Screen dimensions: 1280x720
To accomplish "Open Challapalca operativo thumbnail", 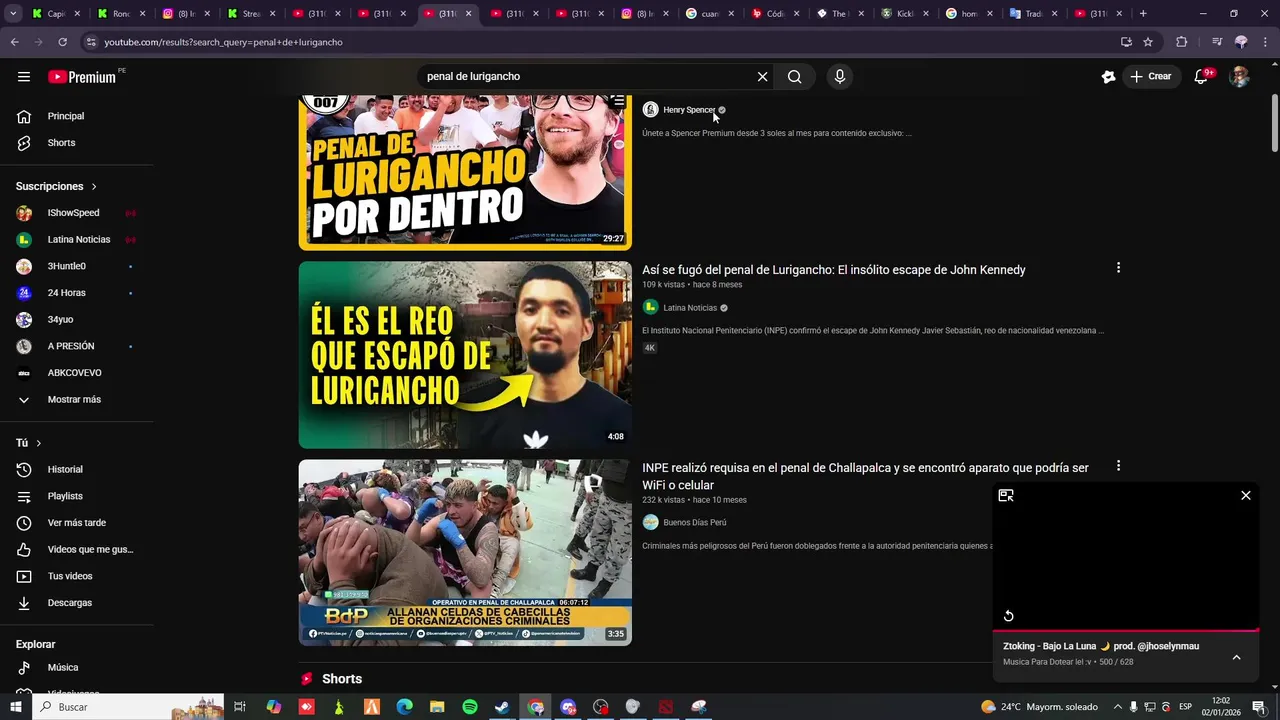I will coord(465,553).
